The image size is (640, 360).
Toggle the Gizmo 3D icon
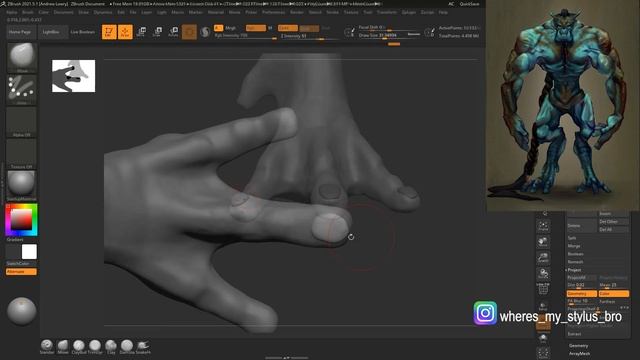click(x=189, y=32)
